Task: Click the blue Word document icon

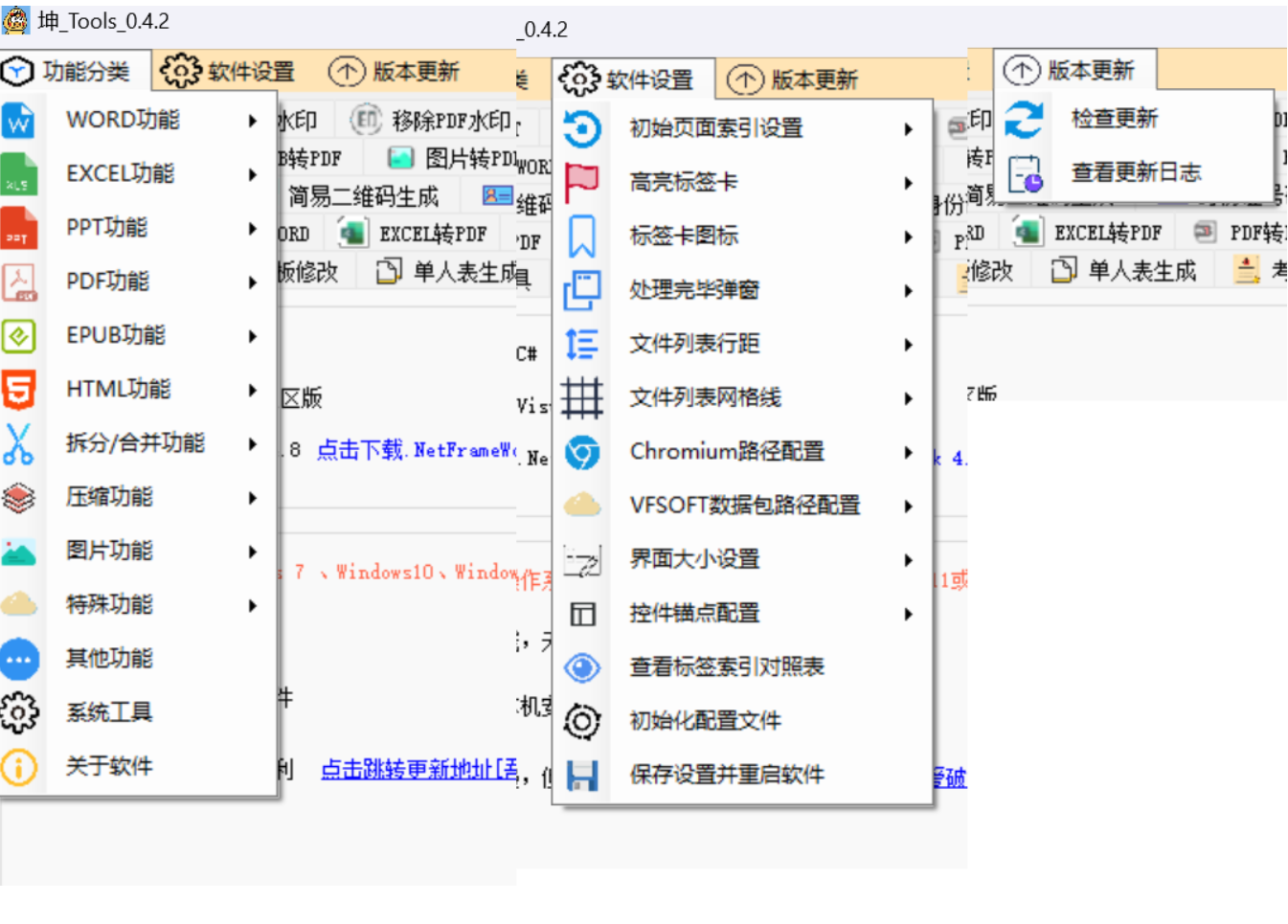Action: (x=18, y=121)
